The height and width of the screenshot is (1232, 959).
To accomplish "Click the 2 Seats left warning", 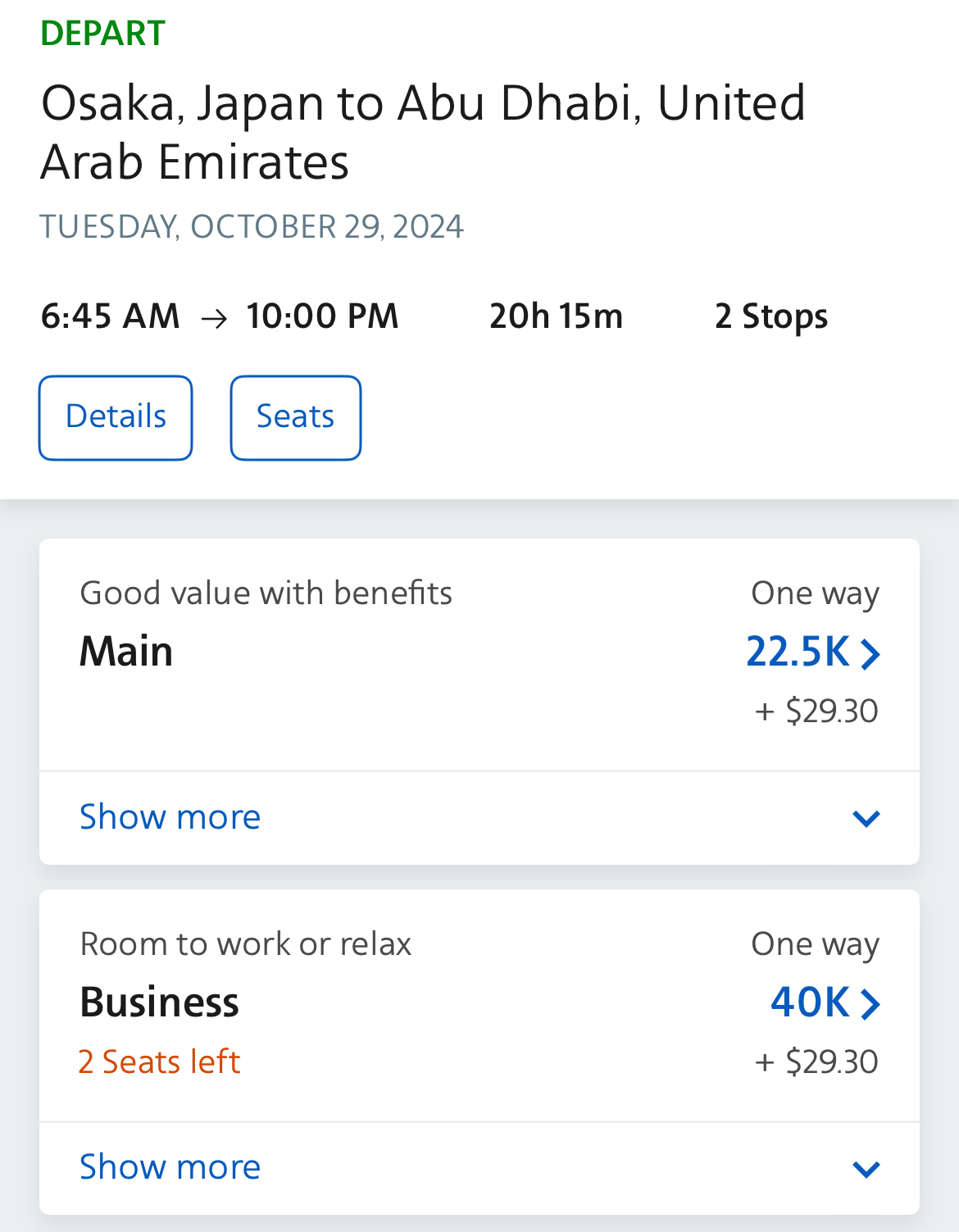I will [159, 1062].
